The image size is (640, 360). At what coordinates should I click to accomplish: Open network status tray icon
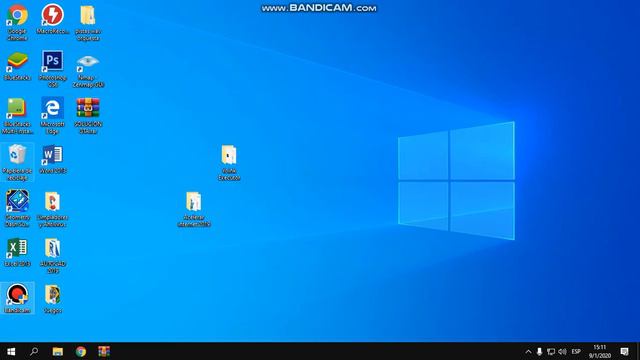pyautogui.click(x=551, y=351)
